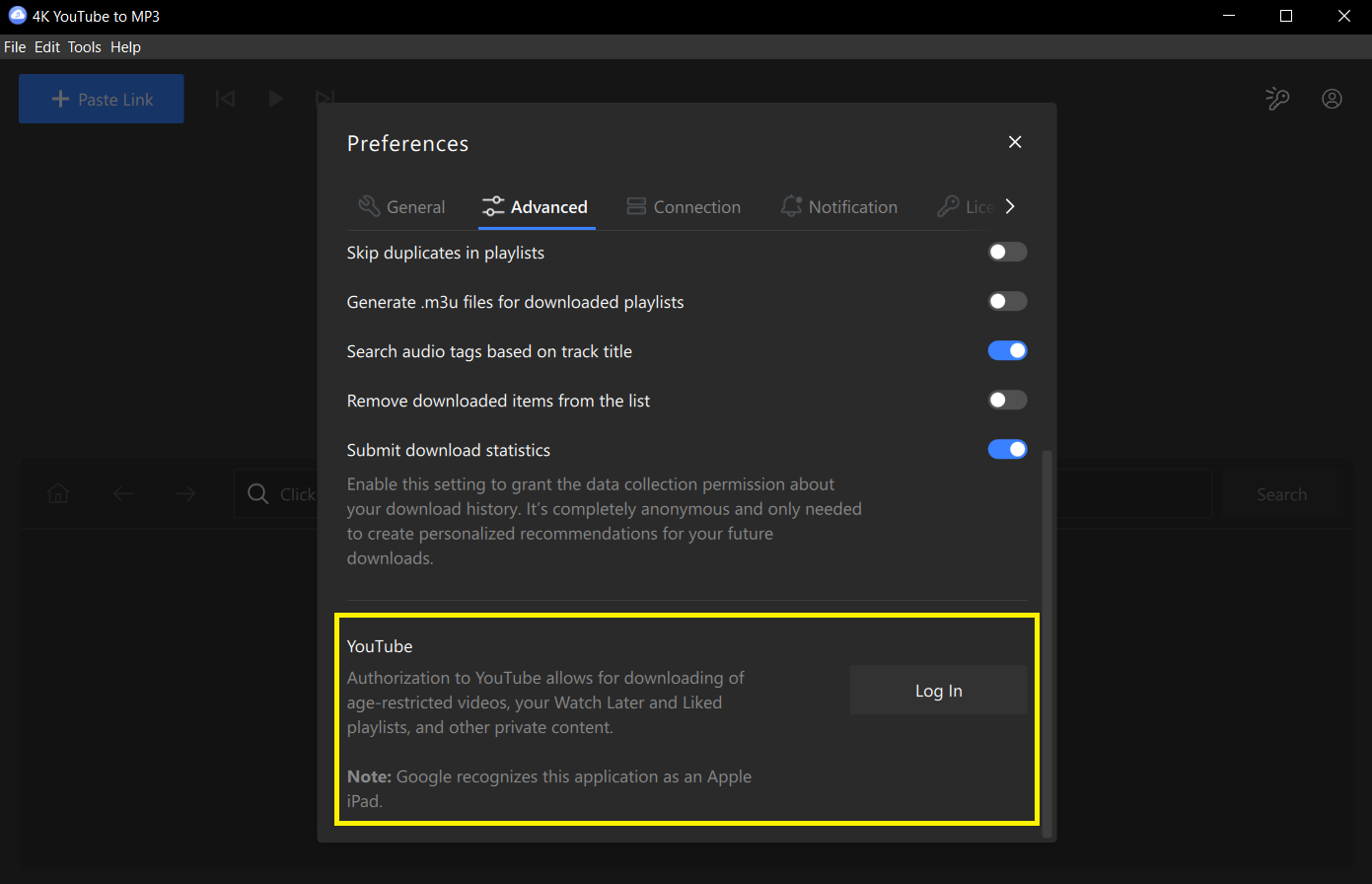1372x884 pixels.
Task: Open the Help menu
Action: click(x=125, y=46)
